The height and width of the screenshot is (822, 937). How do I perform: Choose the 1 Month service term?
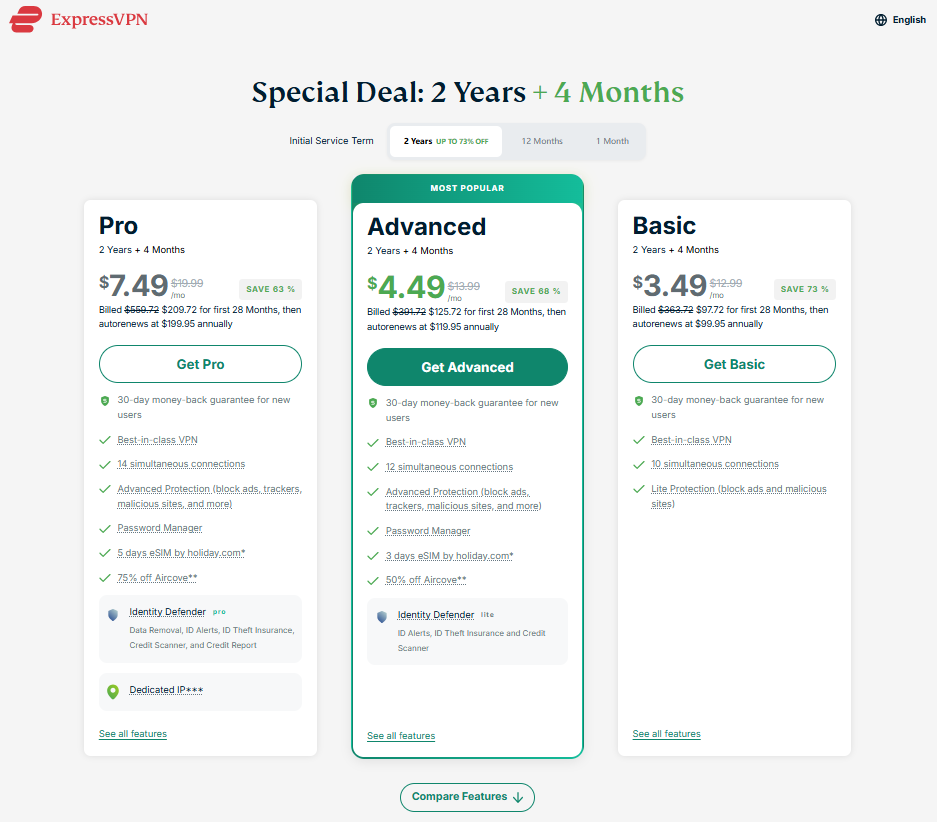pos(612,141)
